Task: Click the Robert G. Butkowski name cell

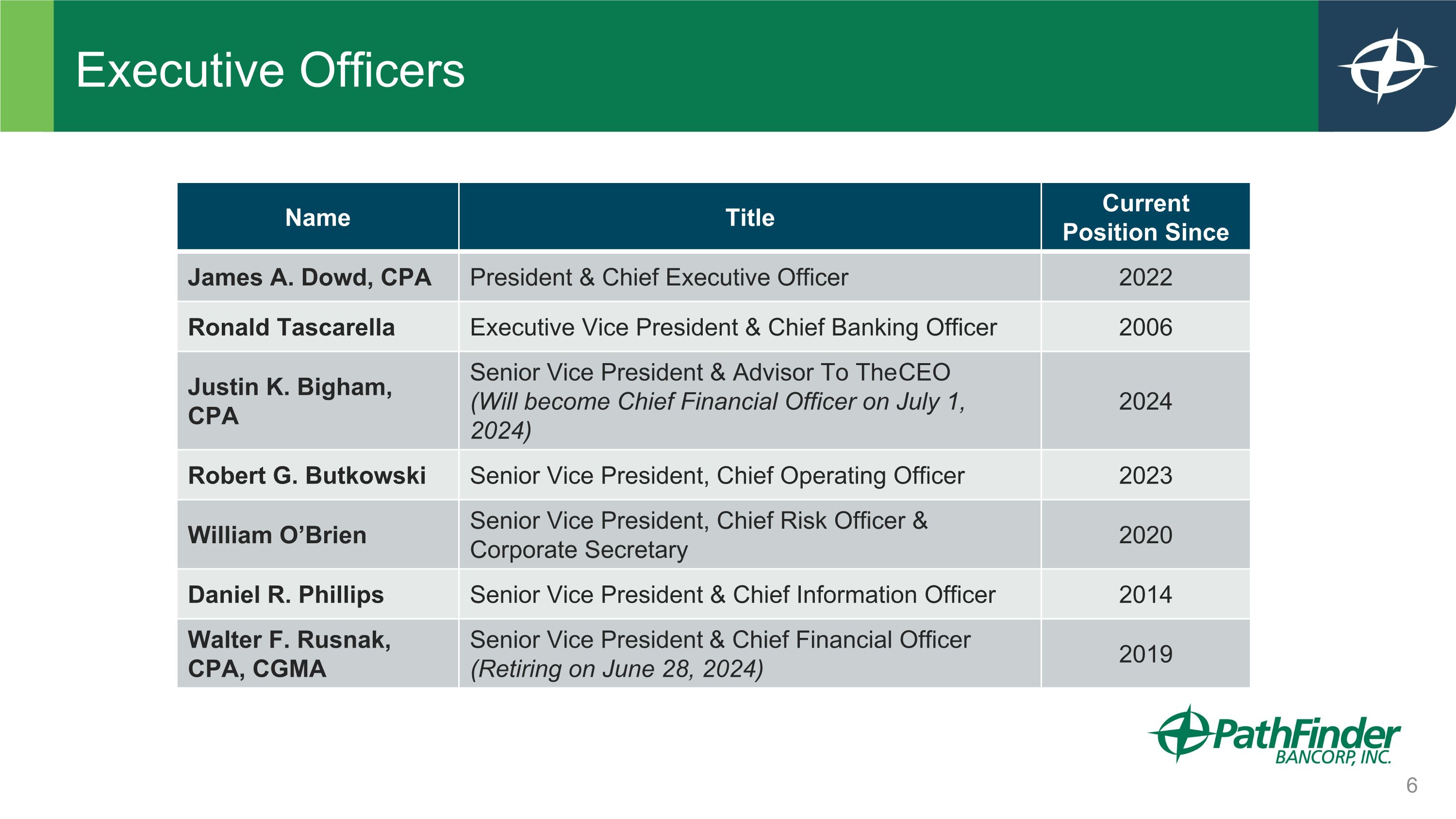Action: 306,475
